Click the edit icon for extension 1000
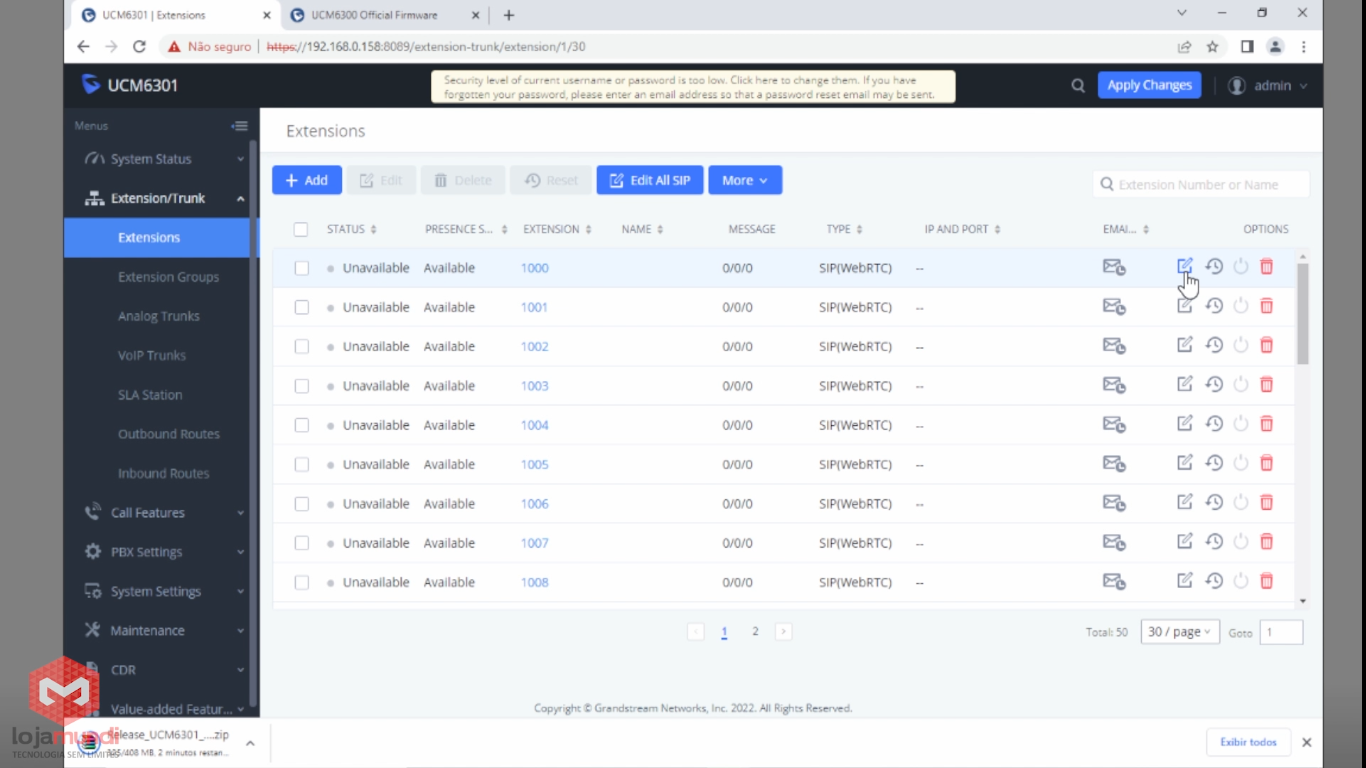The image size is (1366, 768). [1185, 266]
